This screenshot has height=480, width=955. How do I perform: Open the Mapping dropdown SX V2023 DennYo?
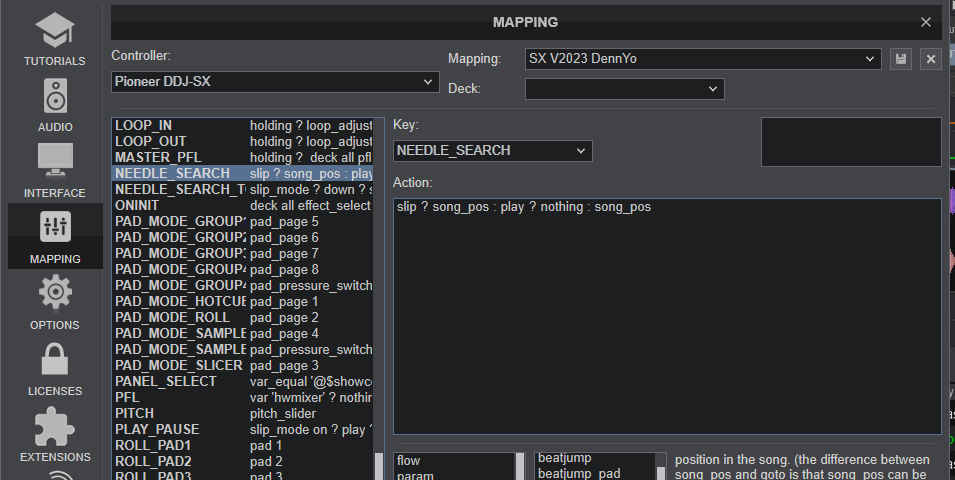tap(703, 59)
